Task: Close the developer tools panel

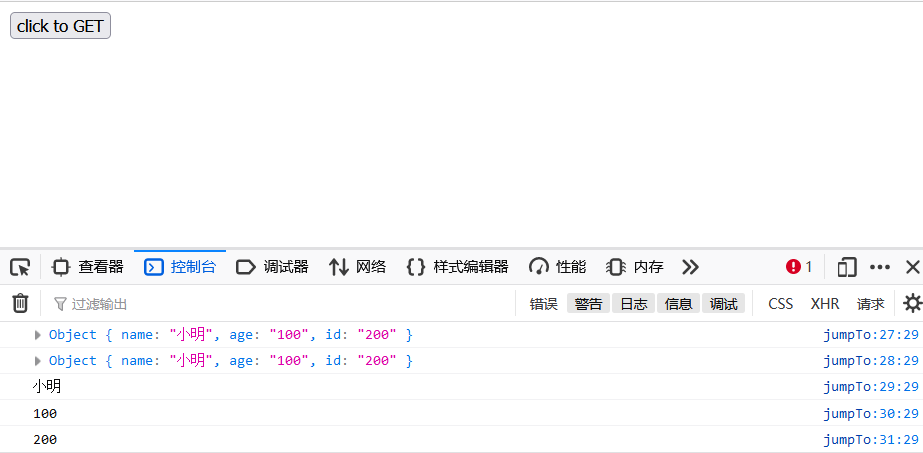Action: tap(912, 268)
